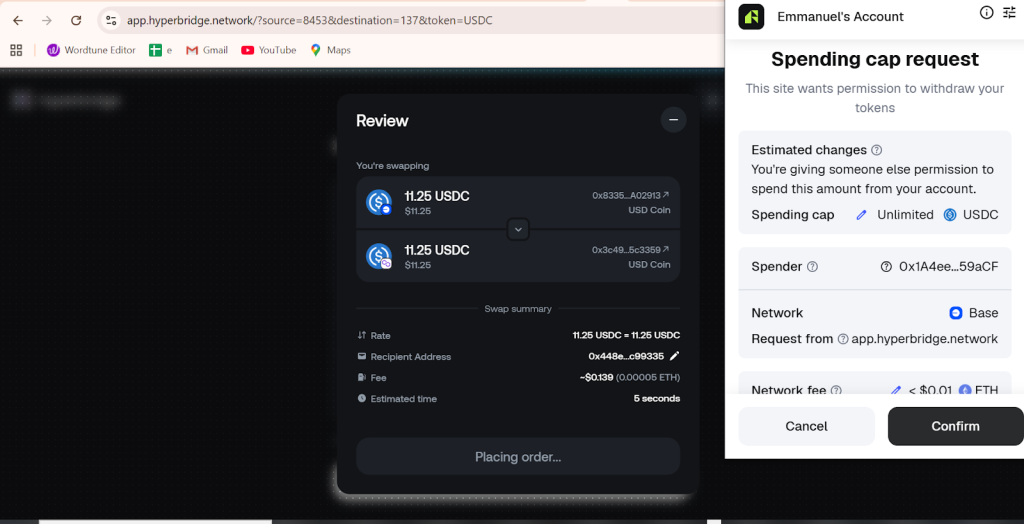Click the Rate swap arrows icon
The image size is (1024, 524).
point(362,335)
